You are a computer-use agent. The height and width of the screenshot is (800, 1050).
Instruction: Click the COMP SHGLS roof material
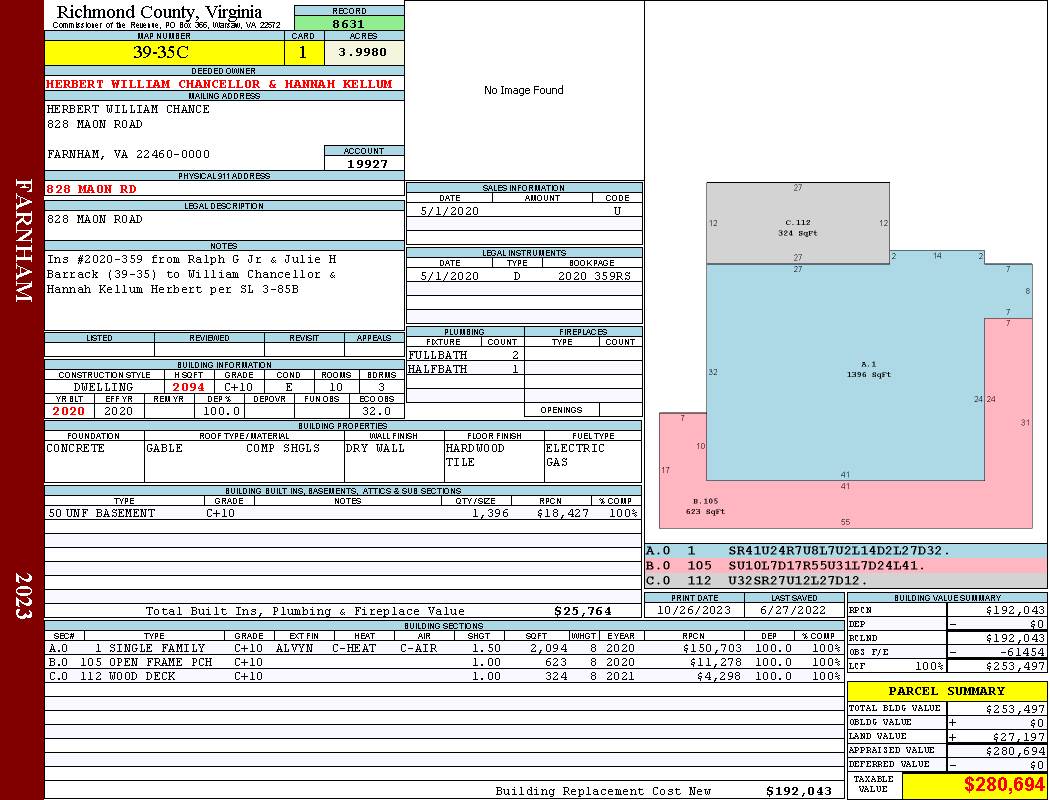pos(283,448)
